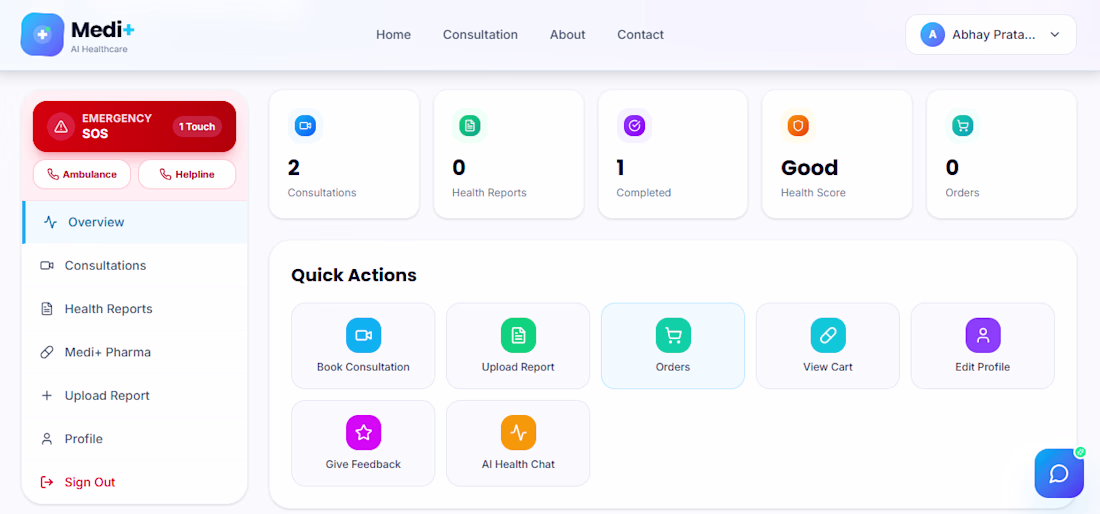Click the person icon beside sidebar Profile
Image resolution: width=1100 pixels, height=514 pixels.
point(47,439)
